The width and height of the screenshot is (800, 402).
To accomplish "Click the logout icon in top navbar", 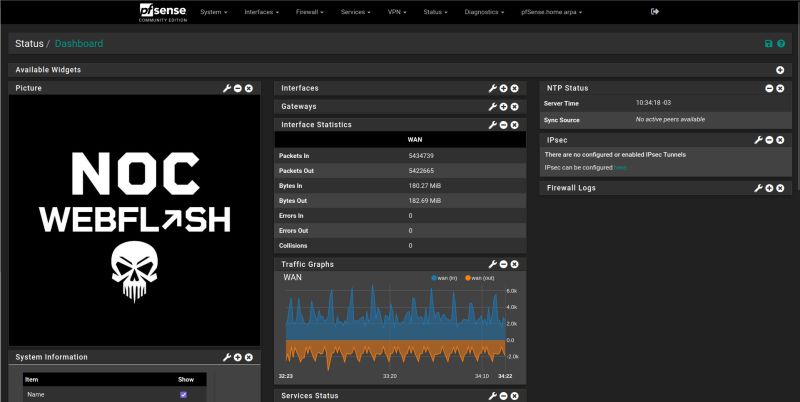I will [x=655, y=12].
